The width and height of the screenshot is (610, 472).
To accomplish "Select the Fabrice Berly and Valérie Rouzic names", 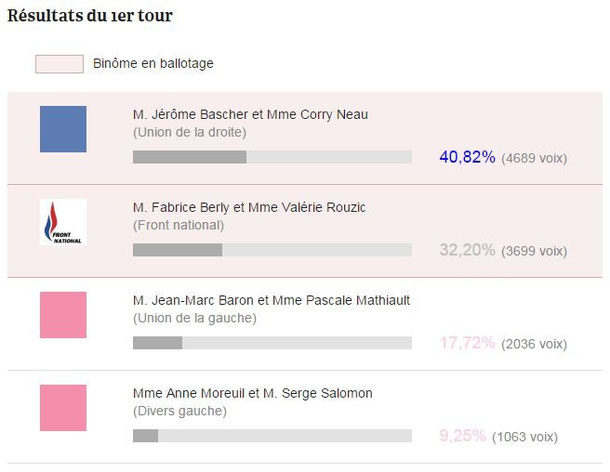I will 249,207.
